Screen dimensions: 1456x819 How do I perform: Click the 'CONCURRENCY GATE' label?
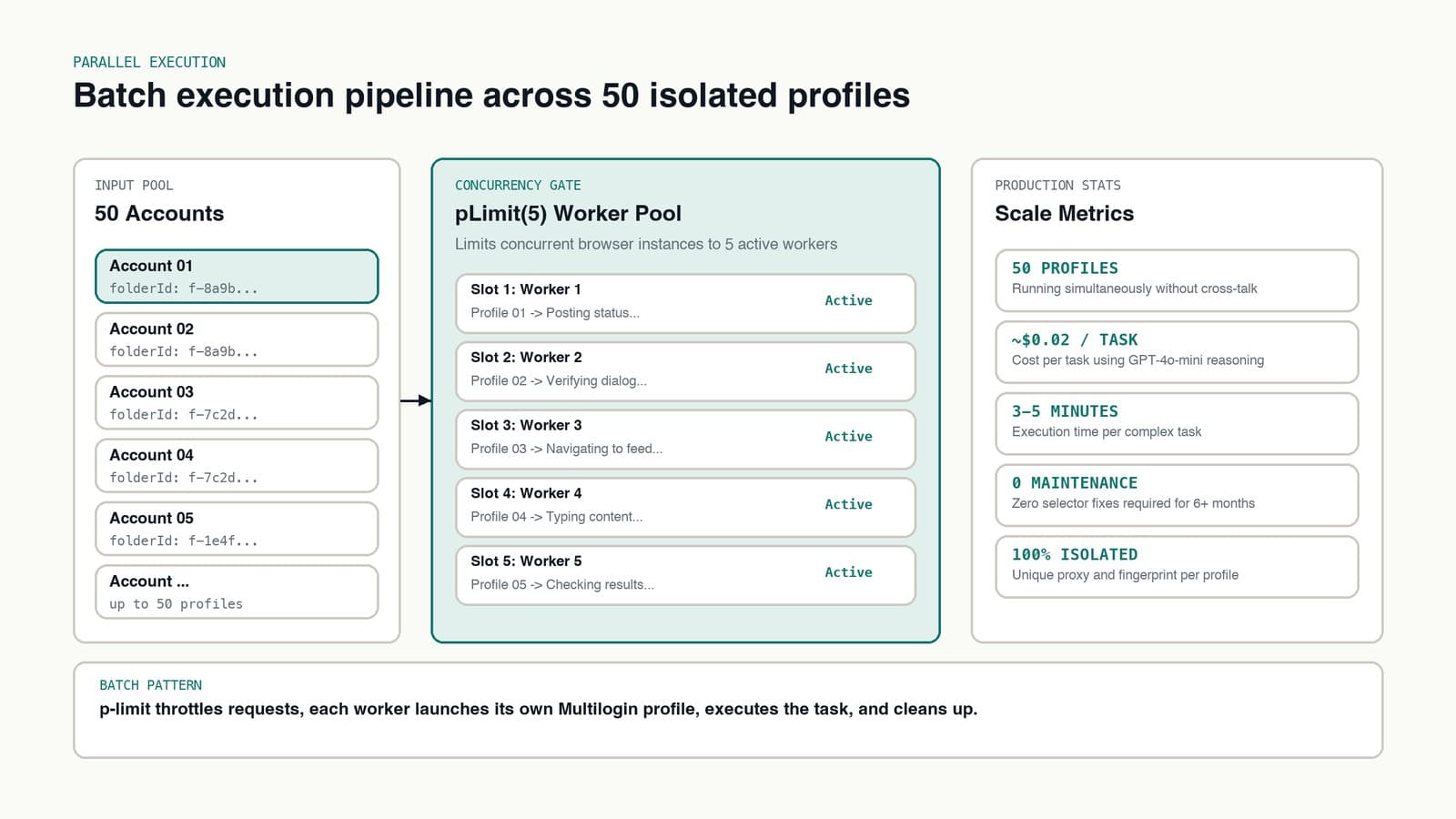[518, 186]
